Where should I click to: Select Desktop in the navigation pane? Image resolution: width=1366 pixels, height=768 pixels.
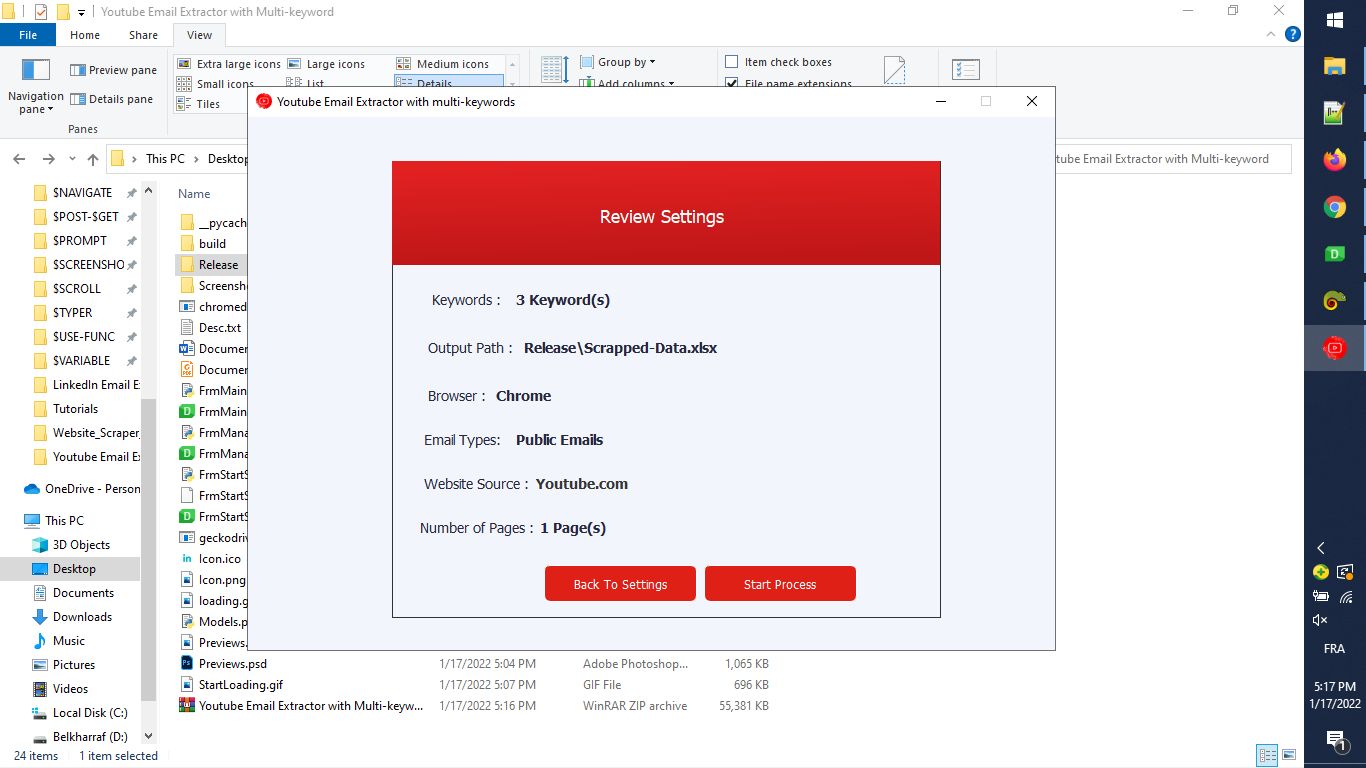74,569
